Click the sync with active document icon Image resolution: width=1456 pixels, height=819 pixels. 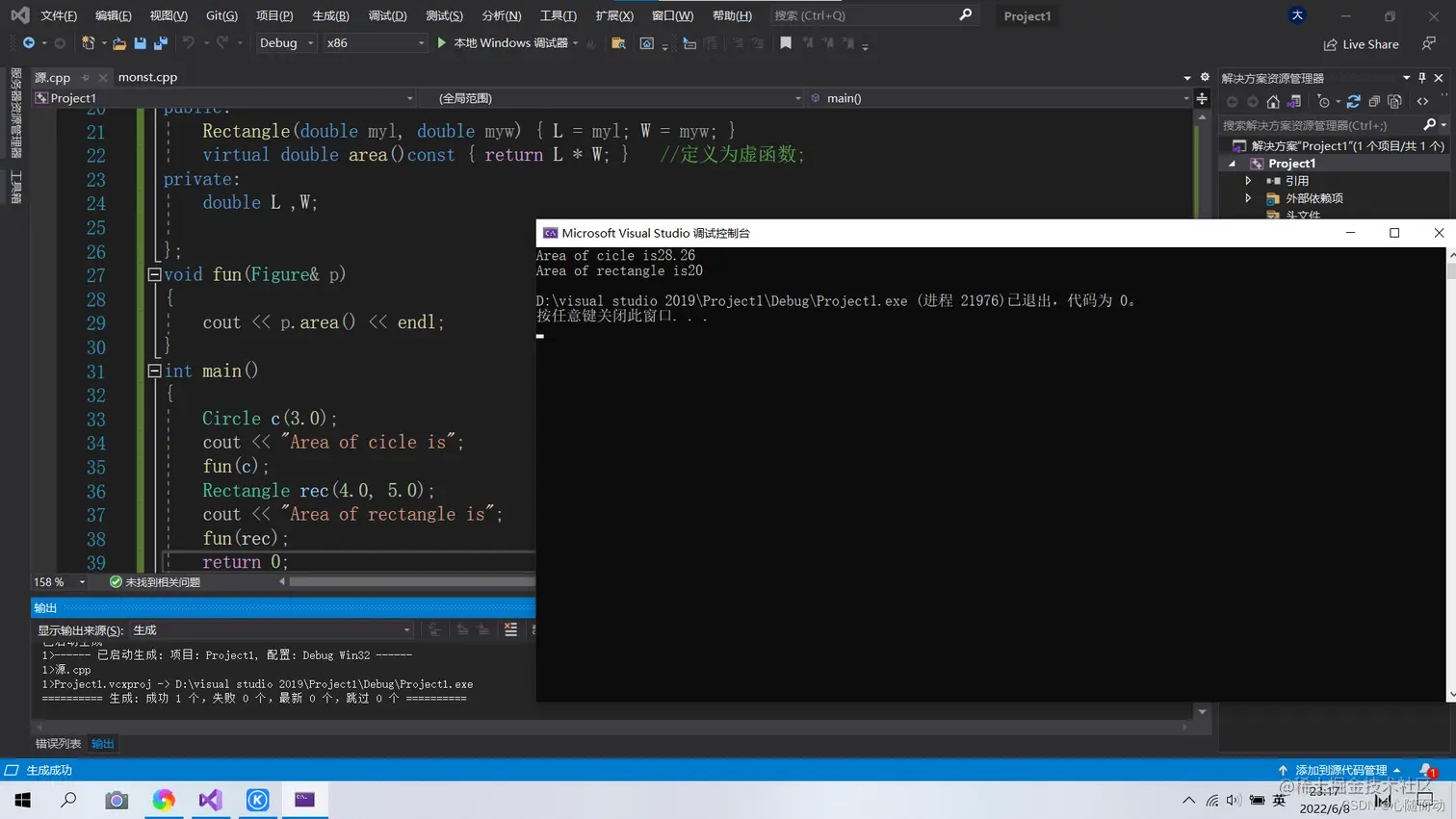pos(1353,101)
